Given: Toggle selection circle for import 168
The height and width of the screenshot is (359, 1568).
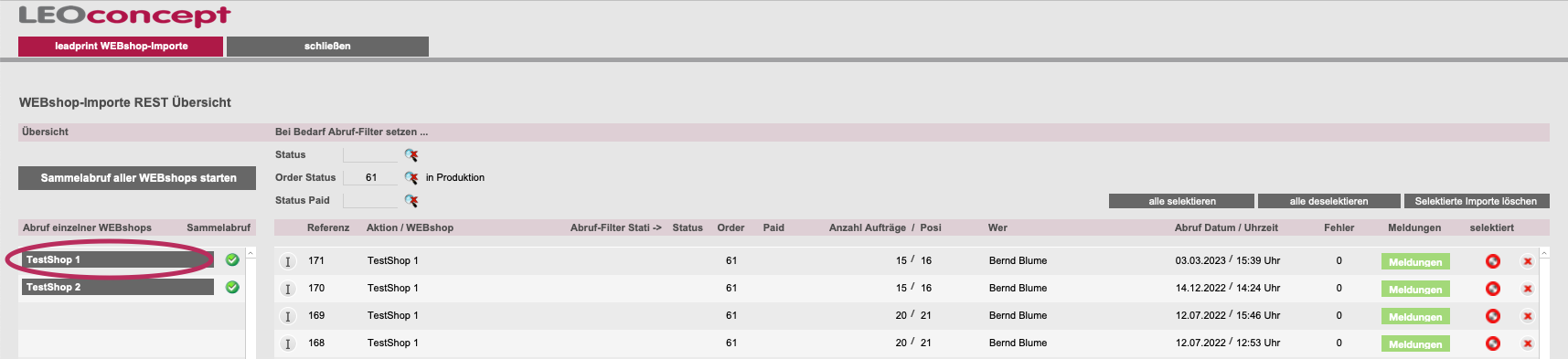Looking at the screenshot, I should [x=1493, y=343].
